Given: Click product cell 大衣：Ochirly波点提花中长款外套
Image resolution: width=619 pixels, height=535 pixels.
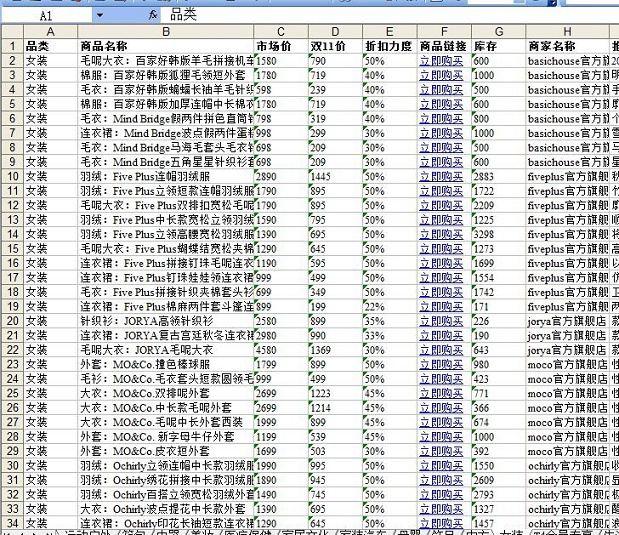Looking at the screenshot, I should coord(166,509).
